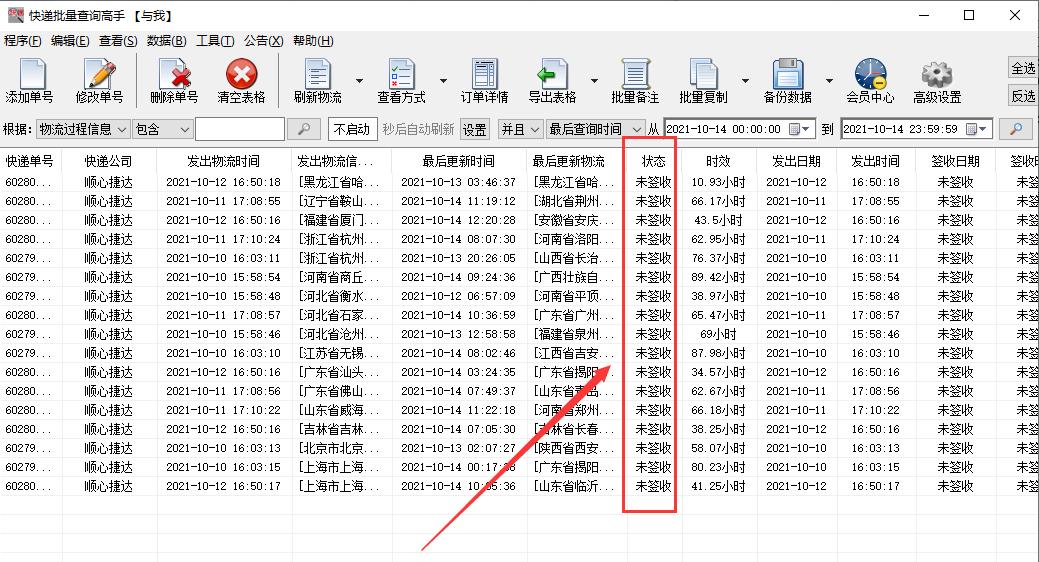Image resolution: width=1039 pixels, height=562 pixels.
Task: Open 高级设置 gear icon
Action: point(937,74)
